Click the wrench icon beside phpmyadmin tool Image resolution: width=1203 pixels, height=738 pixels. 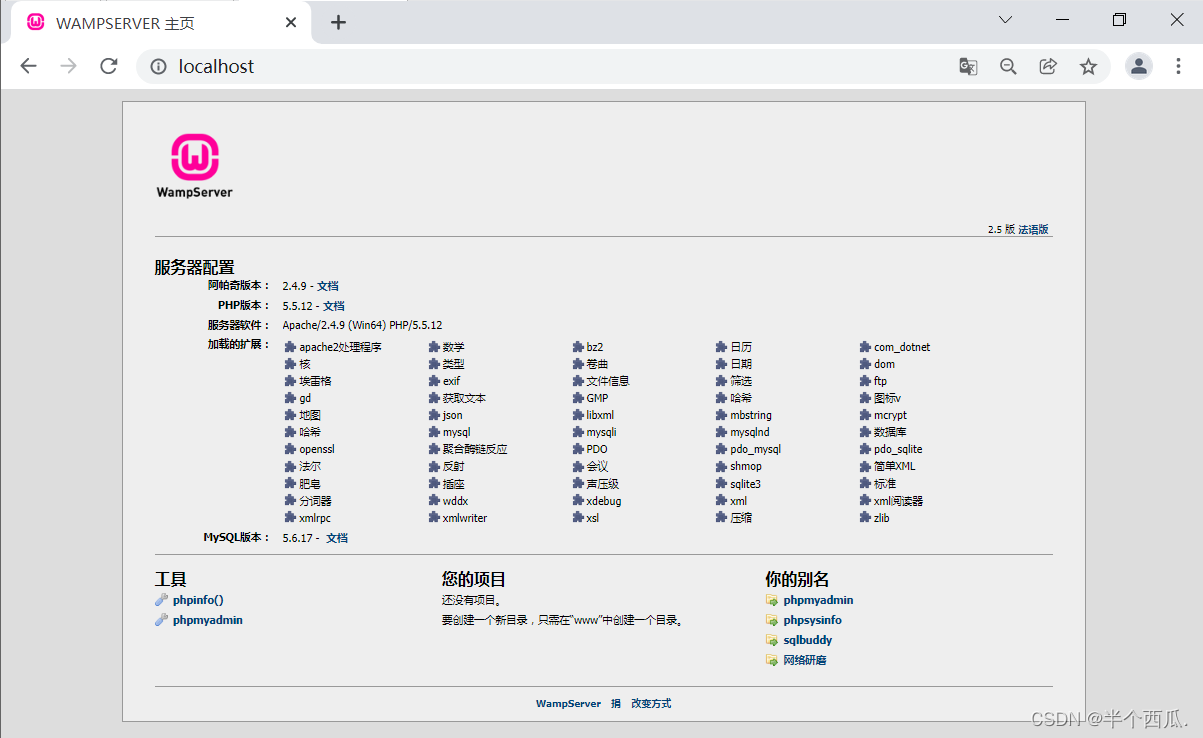pyautogui.click(x=161, y=620)
